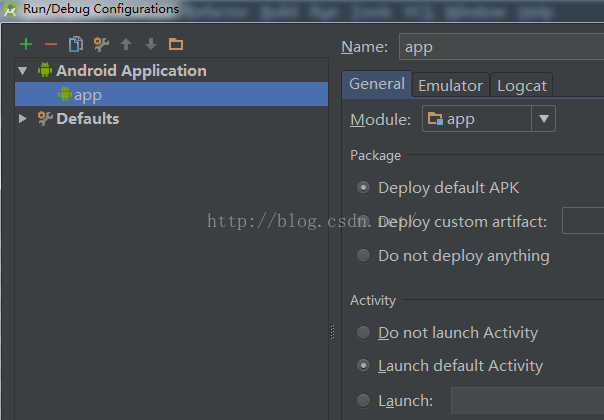Select Deploy custom artifact radio button
The image size is (604, 420).
click(363, 222)
